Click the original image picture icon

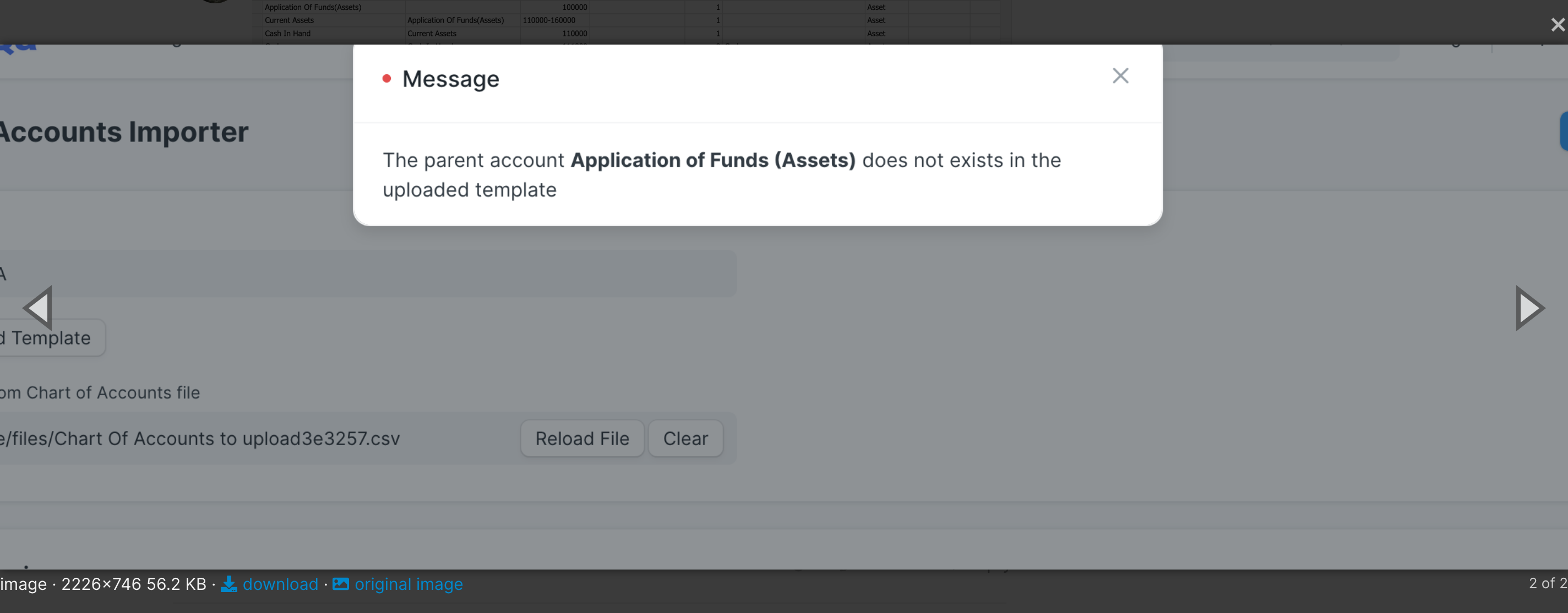pyautogui.click(x=342, y=584)
